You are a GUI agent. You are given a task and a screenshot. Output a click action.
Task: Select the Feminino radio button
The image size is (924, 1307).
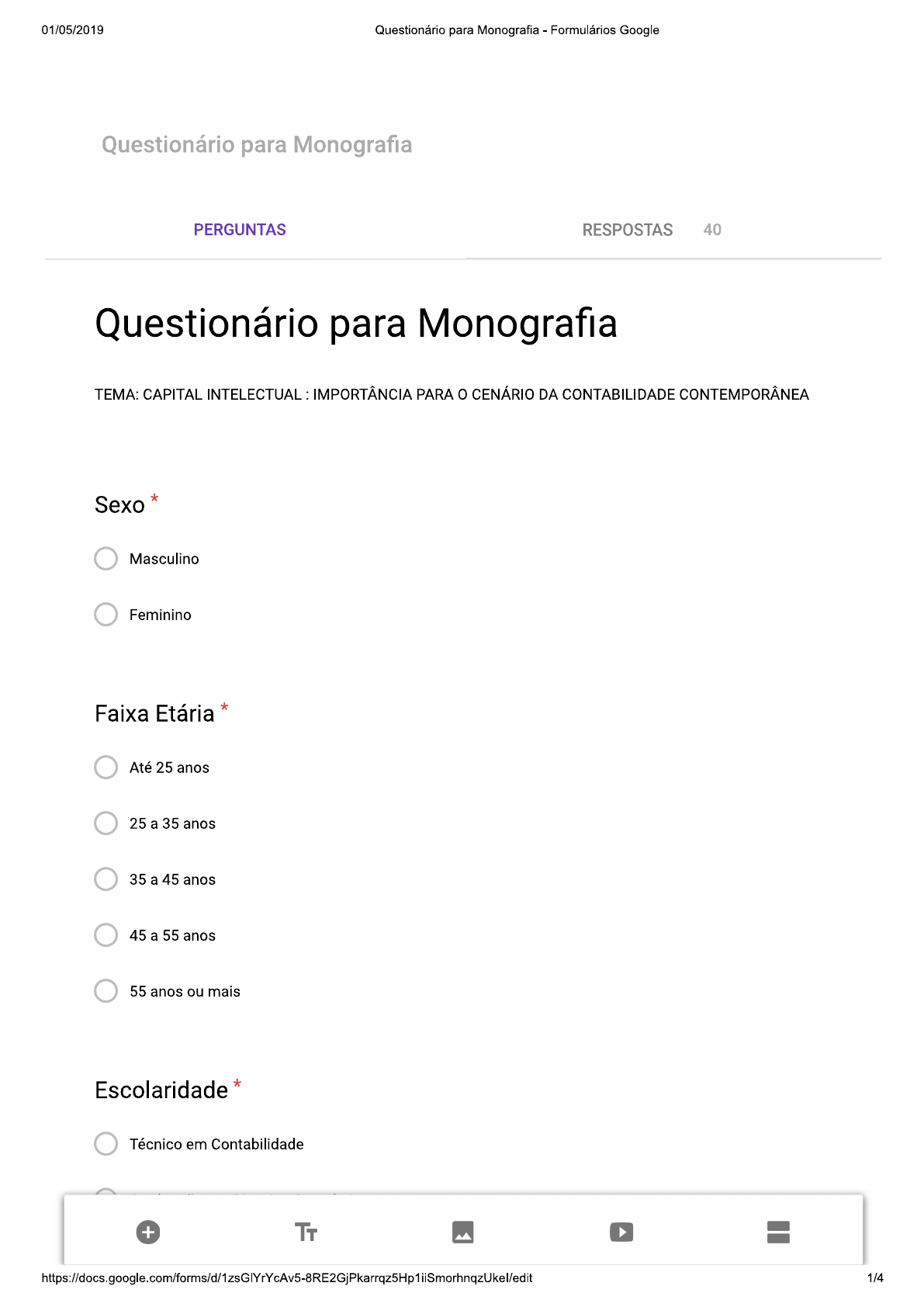(106, 614)
